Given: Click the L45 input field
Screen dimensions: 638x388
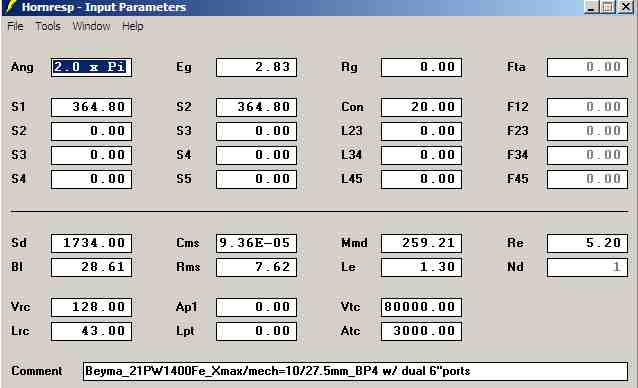Looking at the screenshot, I should click(x=421, y=179).
